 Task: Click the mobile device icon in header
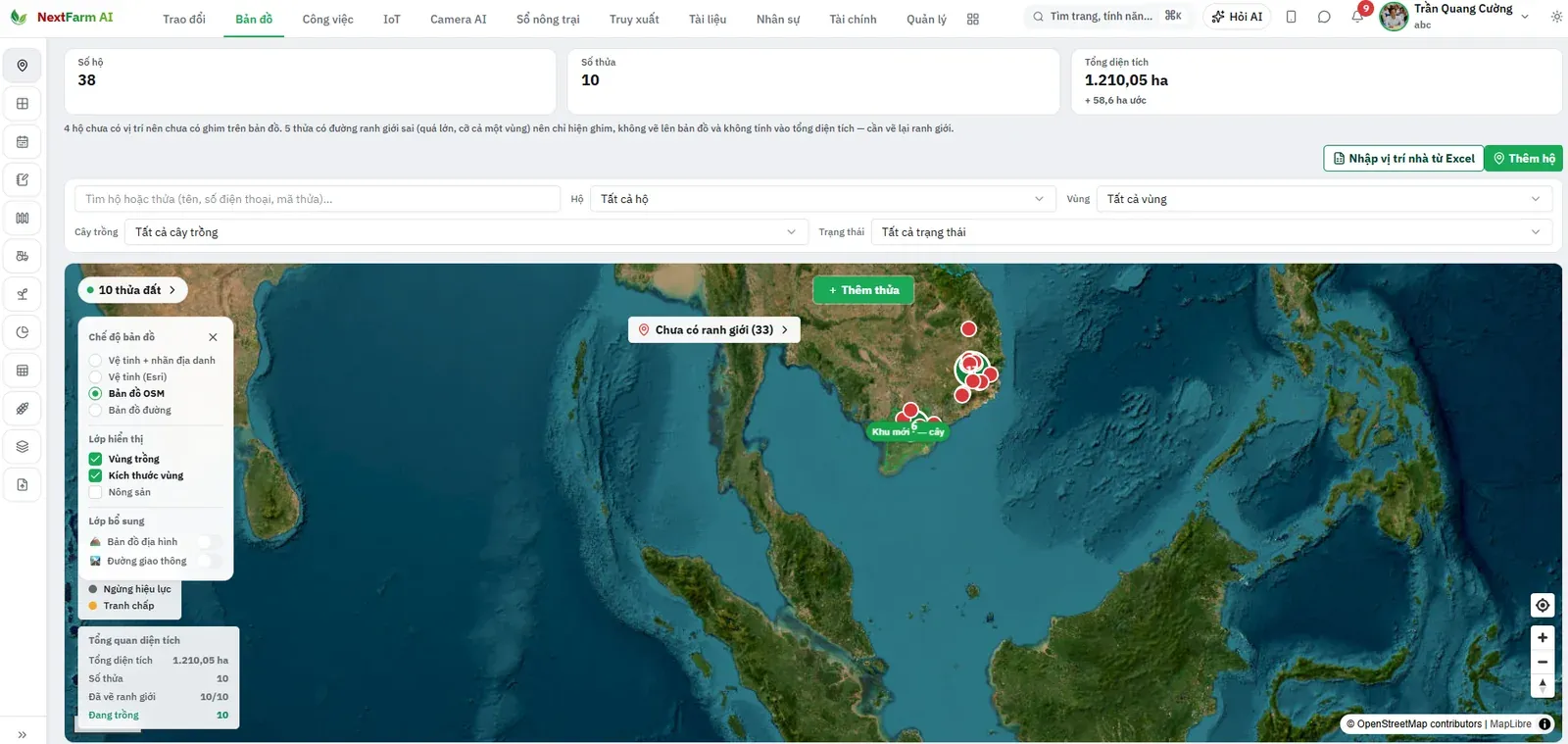click(1291, 17)
